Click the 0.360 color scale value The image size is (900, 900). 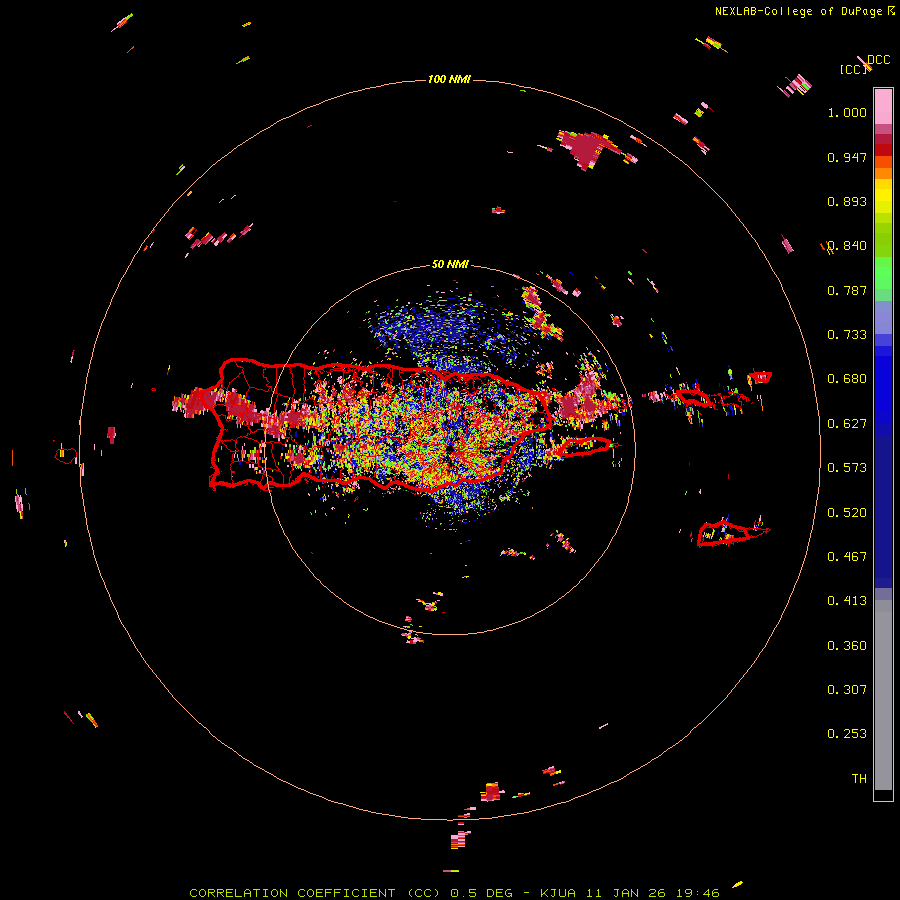click(x=847, y=646)
